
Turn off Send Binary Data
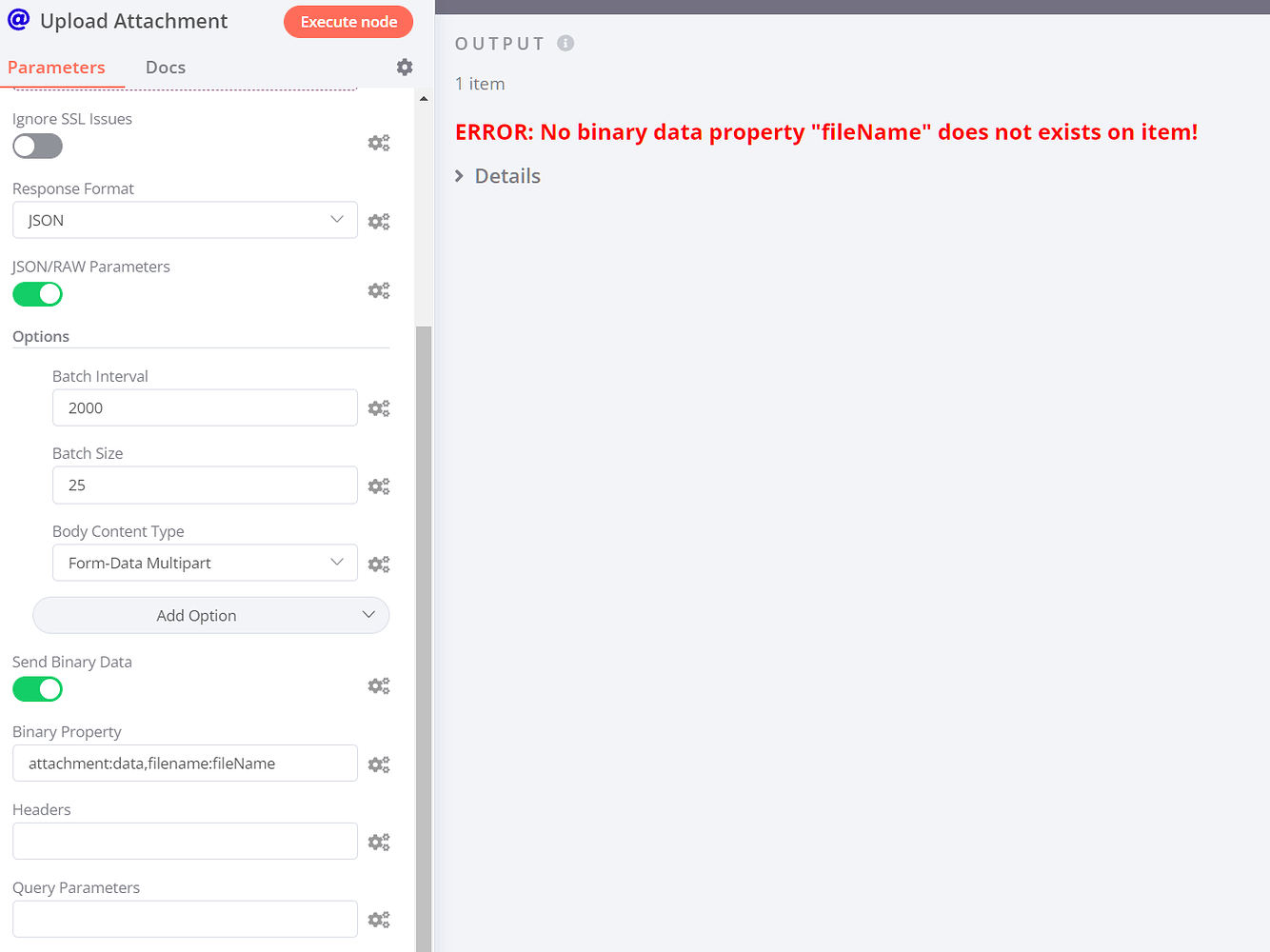[x=37, y=688]
